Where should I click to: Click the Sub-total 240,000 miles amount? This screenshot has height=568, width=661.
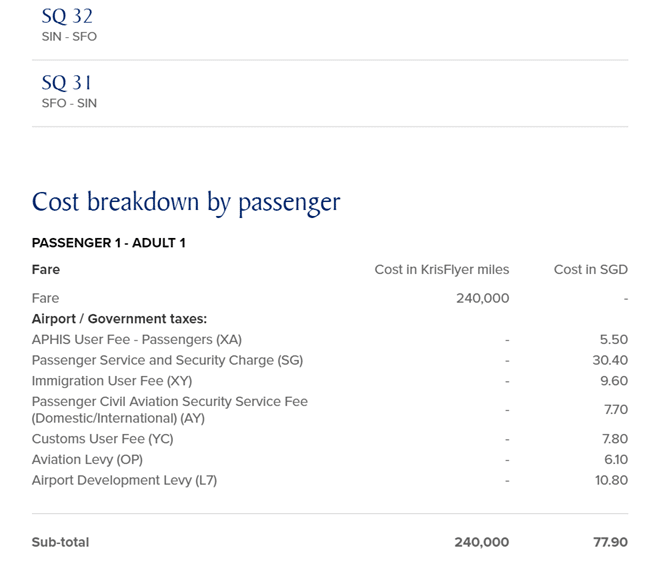tap(482, 542)
